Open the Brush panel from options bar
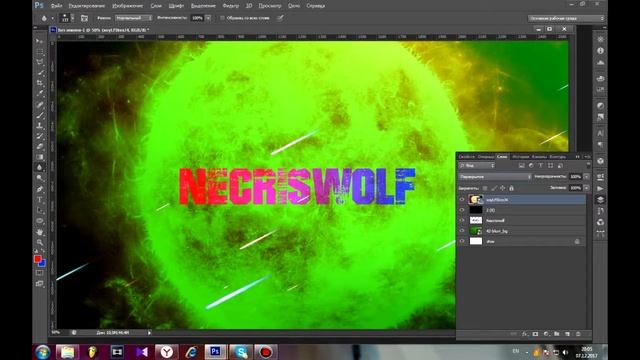The width and height of the screenshot is (640, 360). click(x=84, y=18)
